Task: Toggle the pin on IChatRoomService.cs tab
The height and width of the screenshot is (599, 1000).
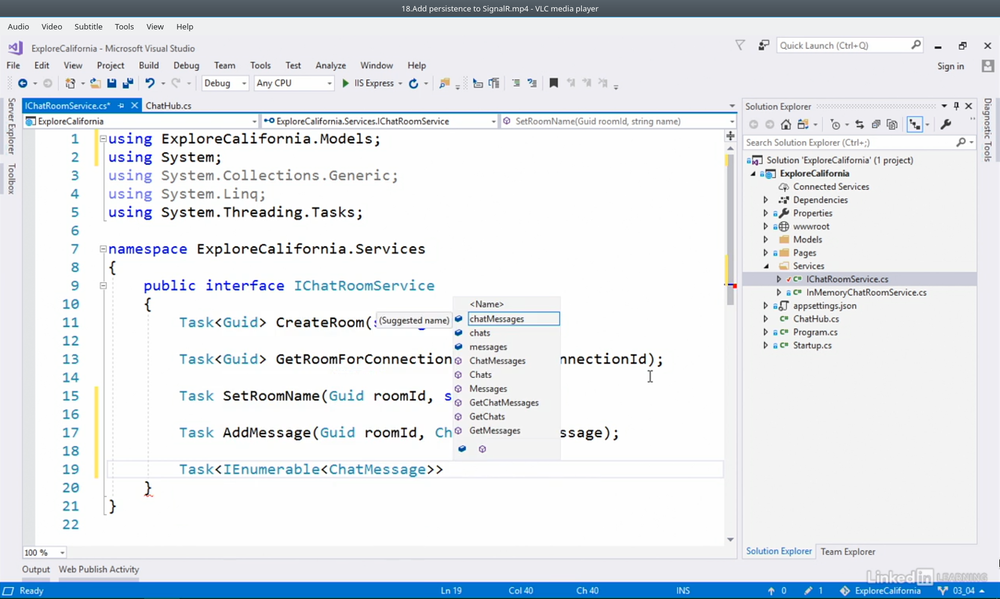Action: [x=121, y=106]
